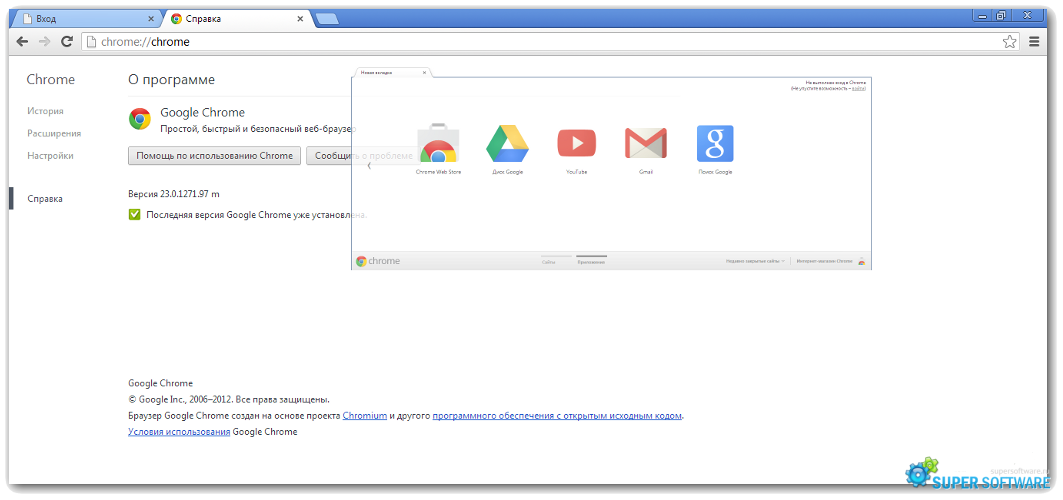Click the page icon in the address bar

92,41
